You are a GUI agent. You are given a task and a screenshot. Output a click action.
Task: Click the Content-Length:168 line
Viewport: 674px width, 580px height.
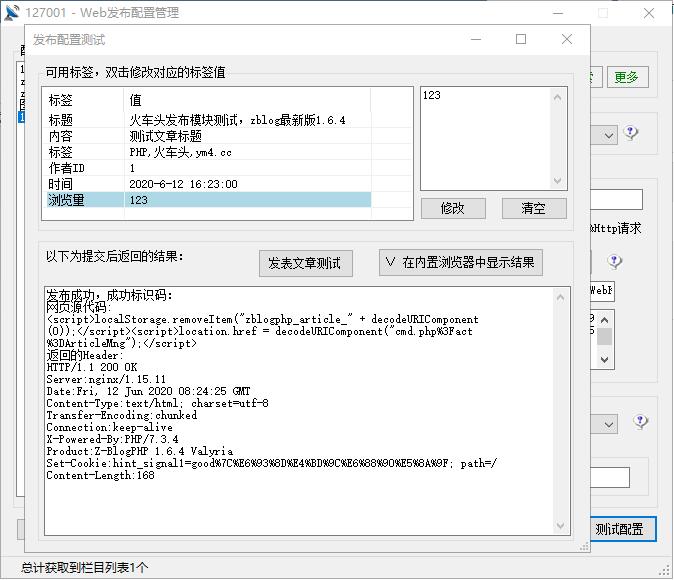(x=100, y=475)
